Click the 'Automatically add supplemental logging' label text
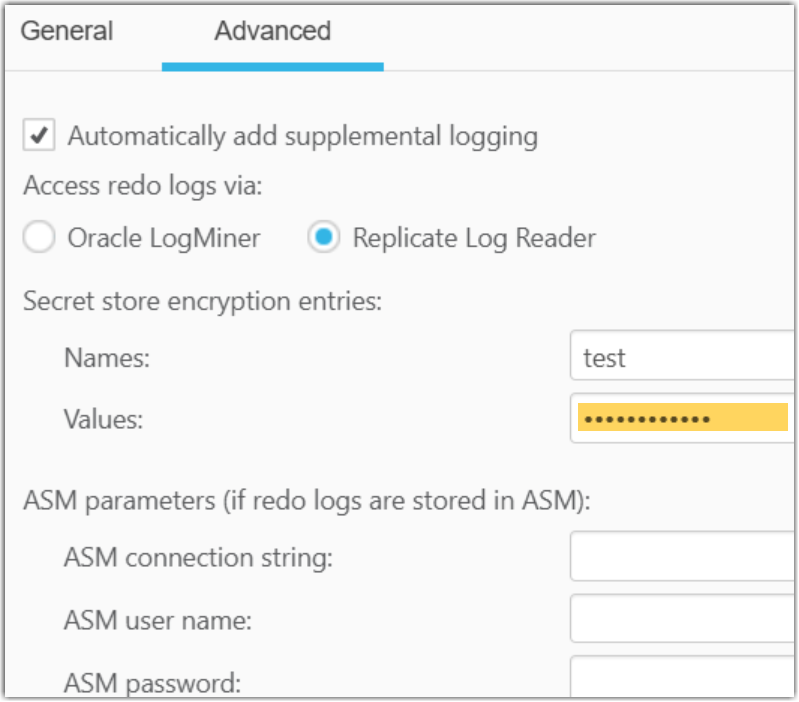The image size is (799, 702). pyautogui.click(x=302, y=136)
